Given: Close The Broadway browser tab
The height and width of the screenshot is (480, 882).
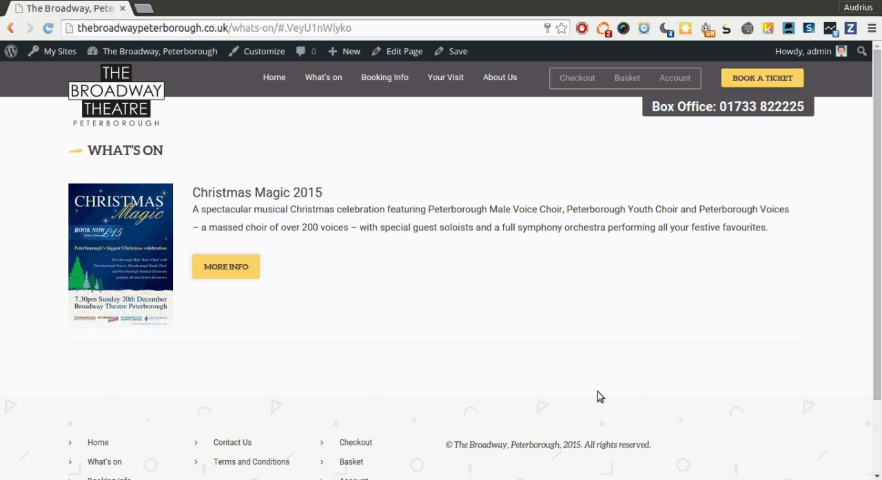Looking at the screenshot, I should coord(123,8).
